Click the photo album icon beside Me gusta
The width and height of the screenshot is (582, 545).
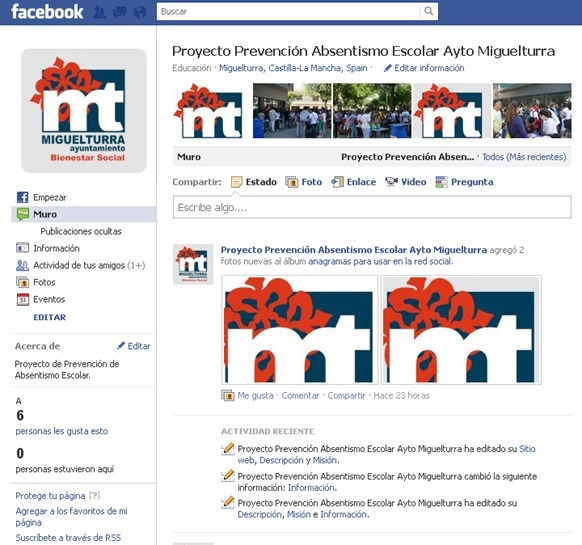tap(228, 395)
